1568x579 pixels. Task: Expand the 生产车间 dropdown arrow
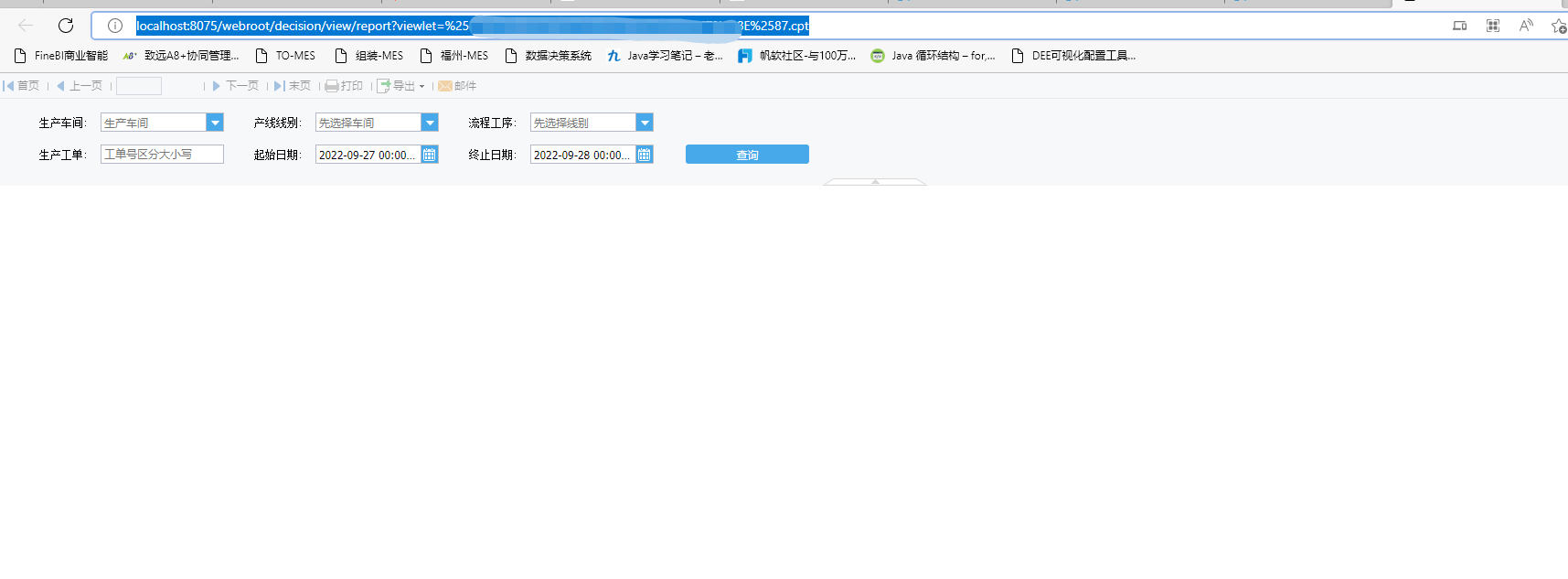[x=215, y=123]
